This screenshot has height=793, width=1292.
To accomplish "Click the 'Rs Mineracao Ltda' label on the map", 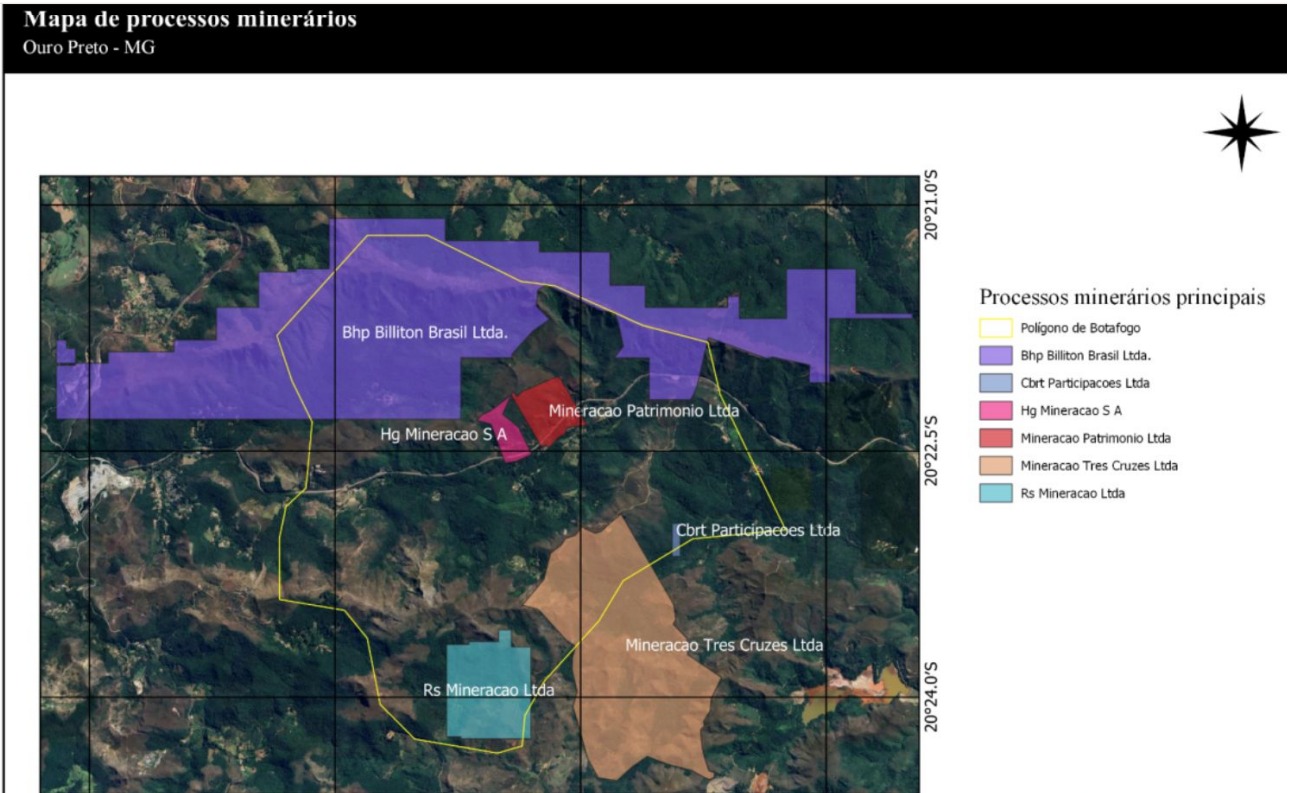I will [x=488, y=690].
